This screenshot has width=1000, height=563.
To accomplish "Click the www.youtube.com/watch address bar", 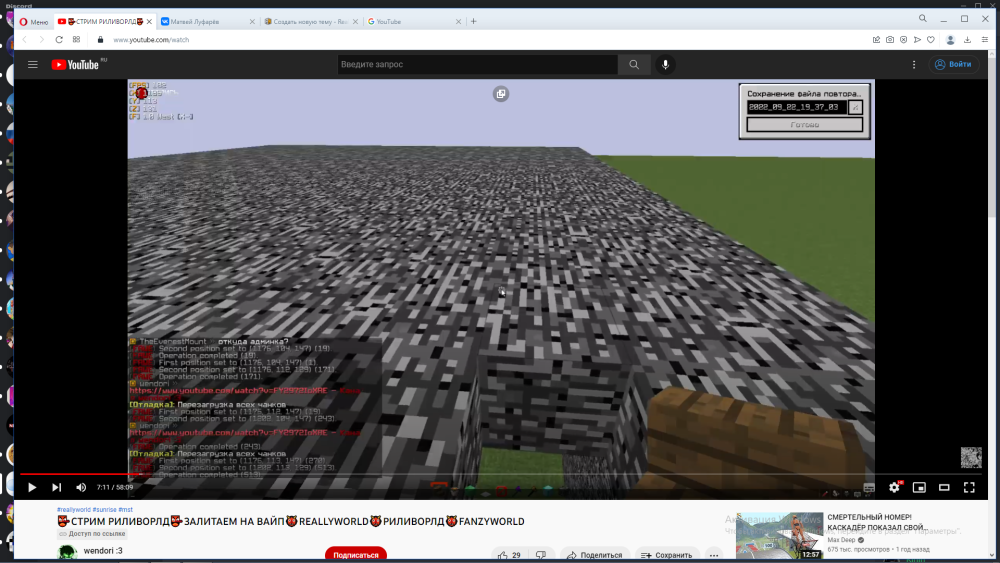I will [x=151, y=40].
